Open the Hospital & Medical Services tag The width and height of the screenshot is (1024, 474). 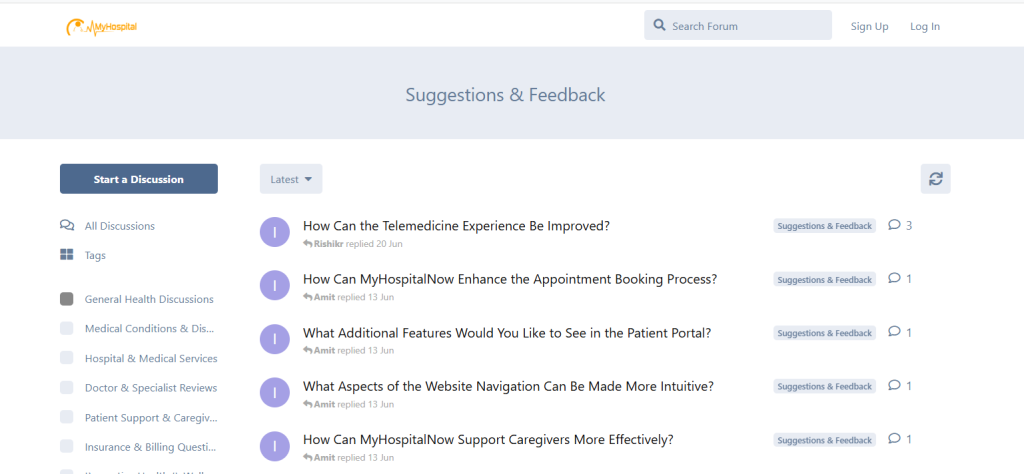pos(150,358)
